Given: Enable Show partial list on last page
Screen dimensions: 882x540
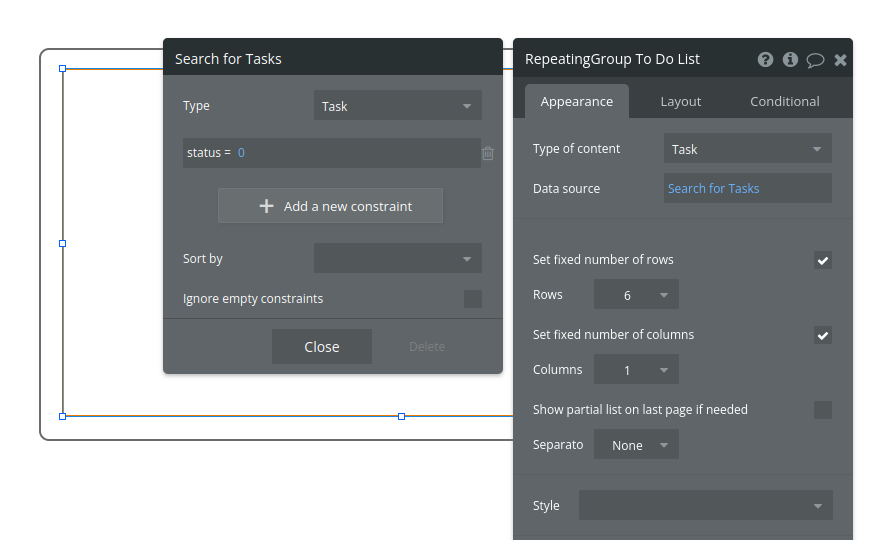Looking at the screenshot, I should (x=823, y=410).
